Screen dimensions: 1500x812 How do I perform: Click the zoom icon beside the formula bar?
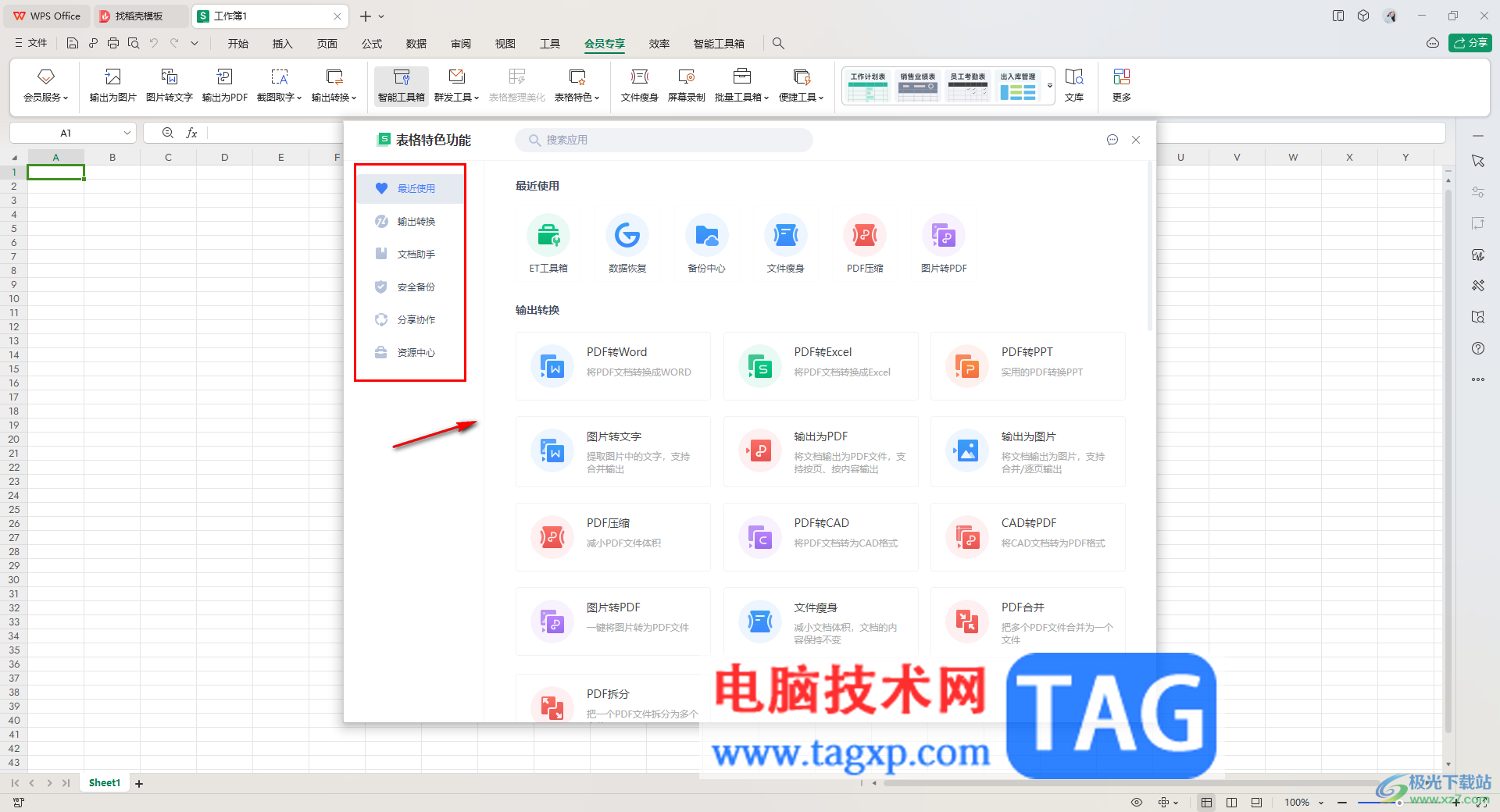point(168,134)
